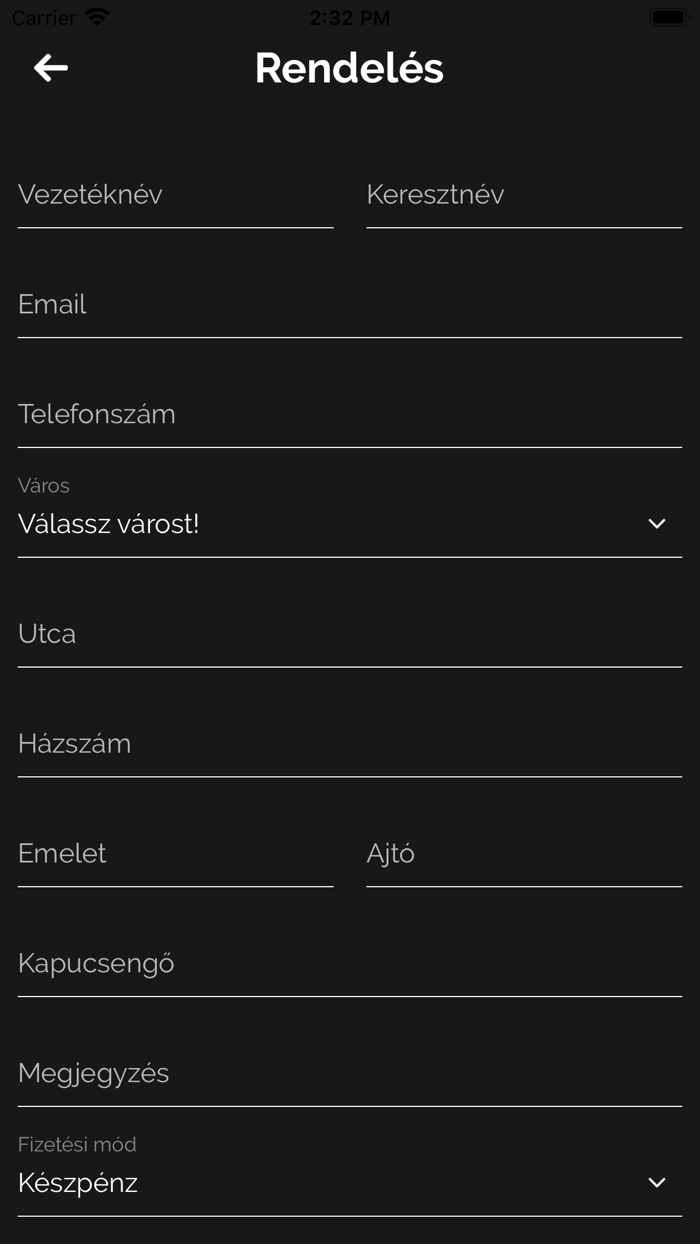
Task: Focus the Vezetéknév input field
Action: (175, 195)
